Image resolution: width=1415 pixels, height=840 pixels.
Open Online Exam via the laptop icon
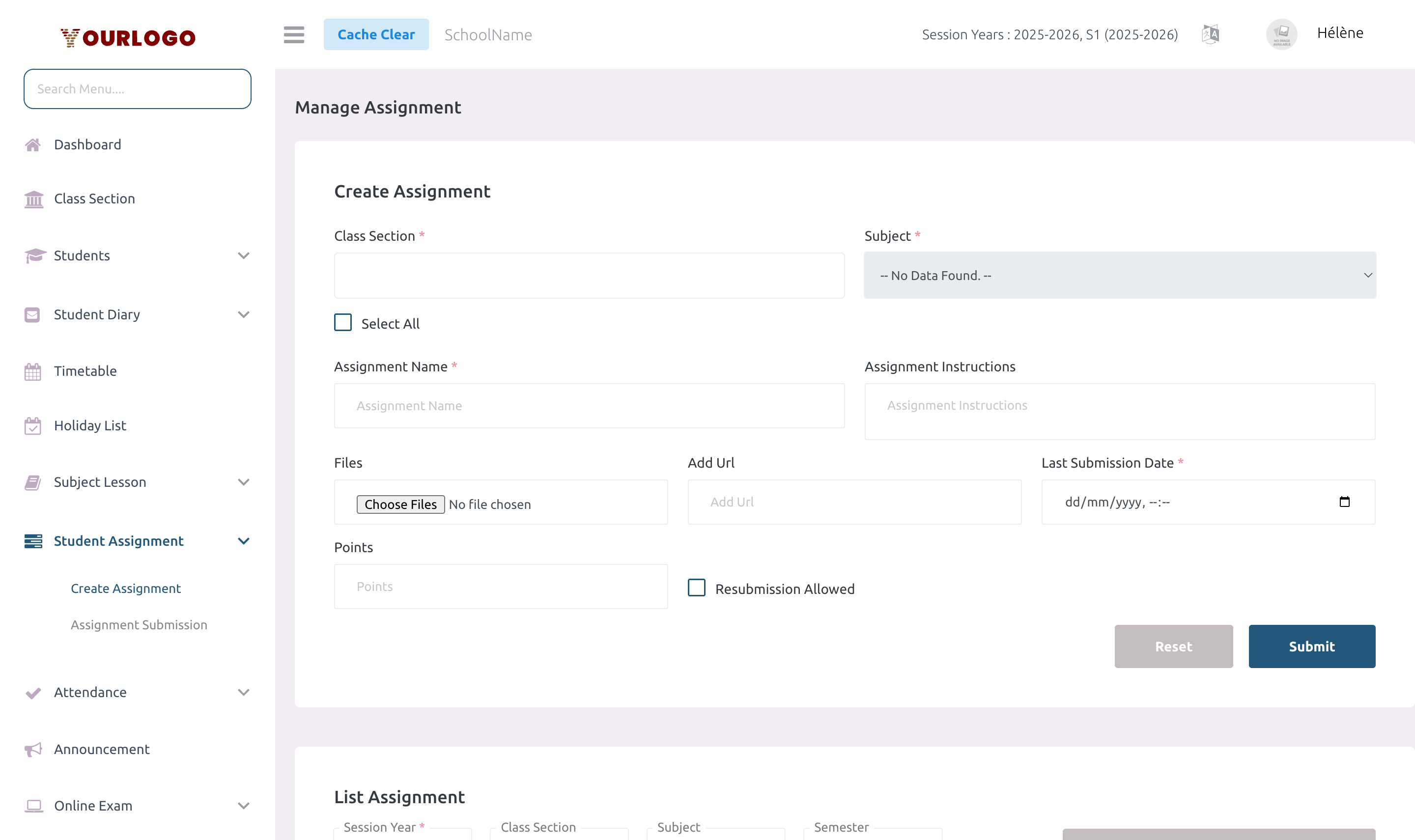point(33,806)
